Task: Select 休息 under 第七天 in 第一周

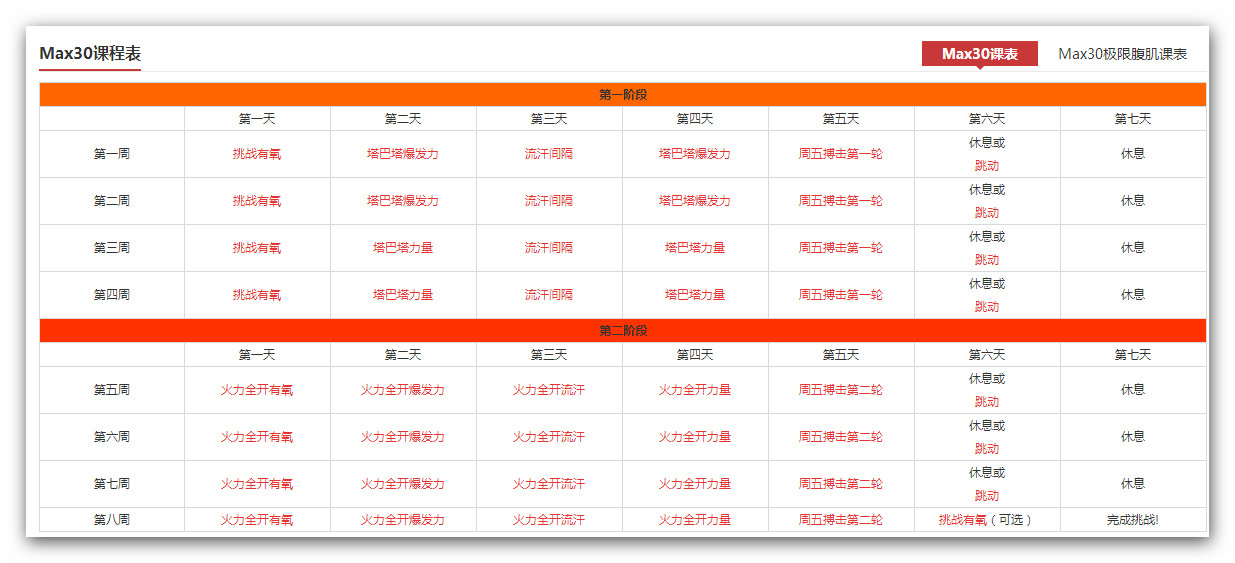Action: click(x=1133, y=154)
